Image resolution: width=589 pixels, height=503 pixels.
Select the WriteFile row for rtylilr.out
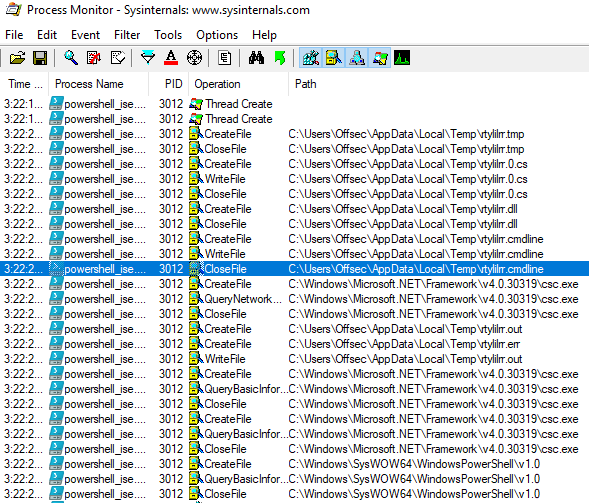pos(294,359)
